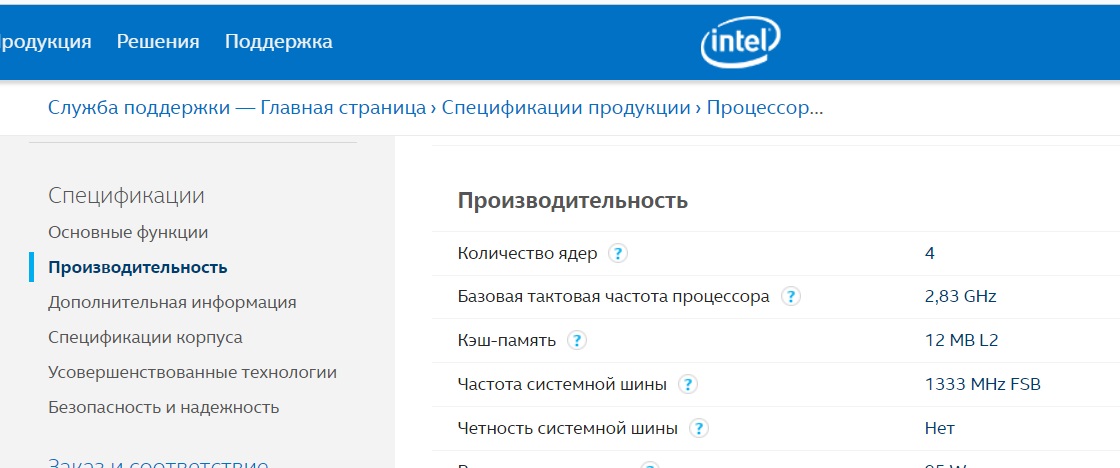Screen dimensions: 1120x468
Task: Open the Продукция menu
Action: pos(45,42)
